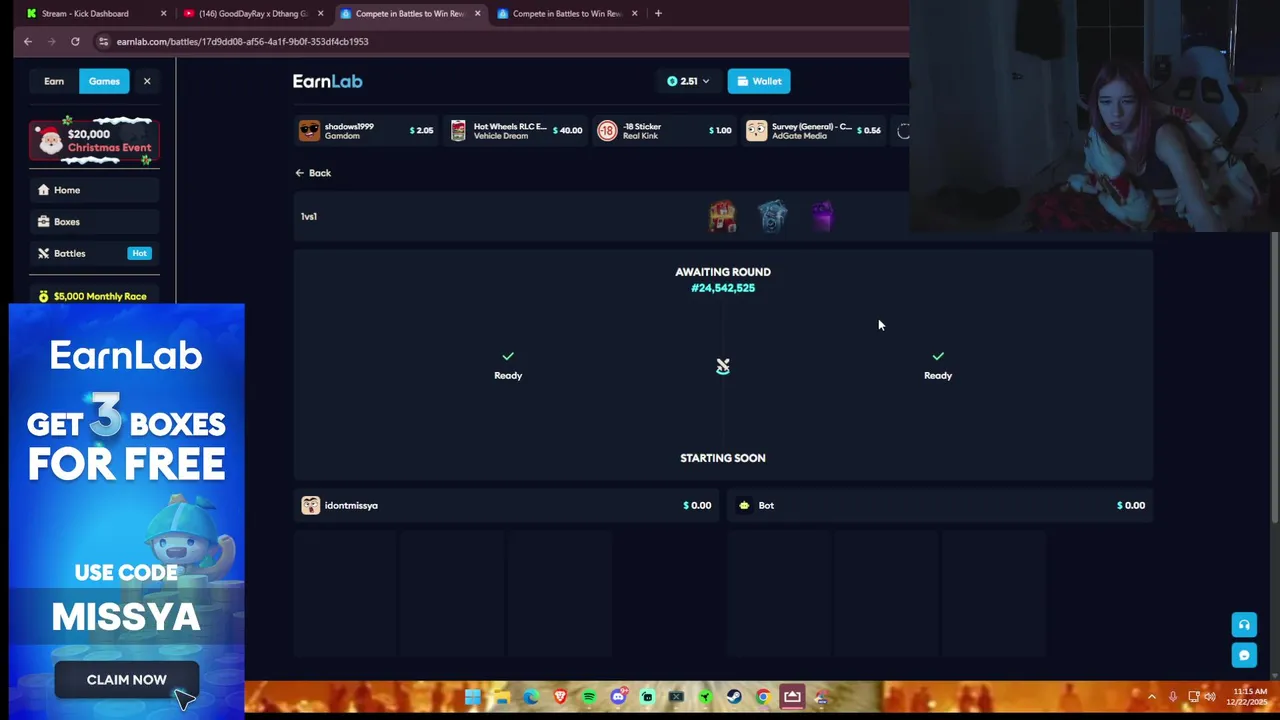The width and height of the screenshot is (1280, 720).
Task: Switch to the Games tab
Action: (104, 81)
